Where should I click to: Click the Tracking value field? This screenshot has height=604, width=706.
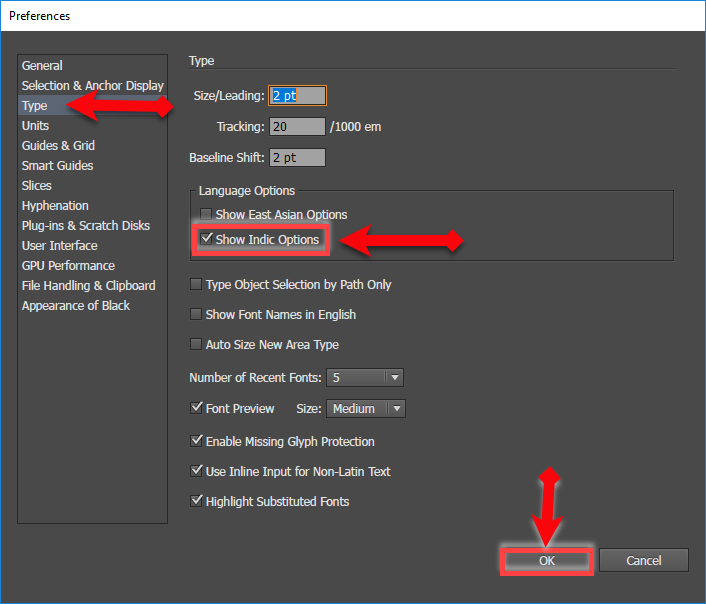click(x=298, y=127)
